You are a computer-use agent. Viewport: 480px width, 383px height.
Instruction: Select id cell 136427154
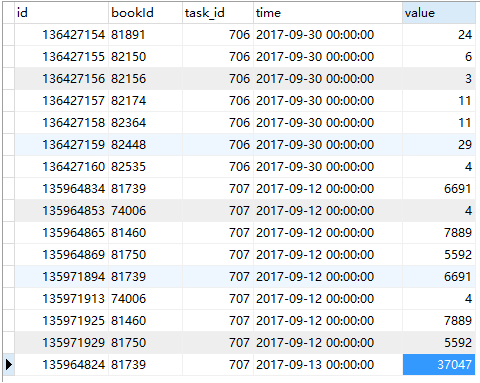(x=61, y=35)
